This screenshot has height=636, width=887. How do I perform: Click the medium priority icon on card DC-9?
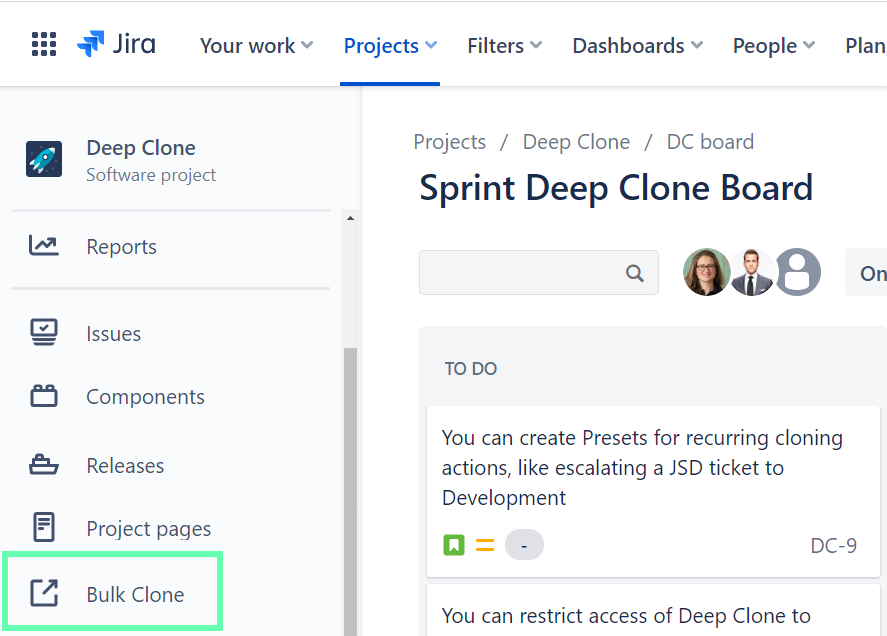pyautogui.click(x=484, y=545)
